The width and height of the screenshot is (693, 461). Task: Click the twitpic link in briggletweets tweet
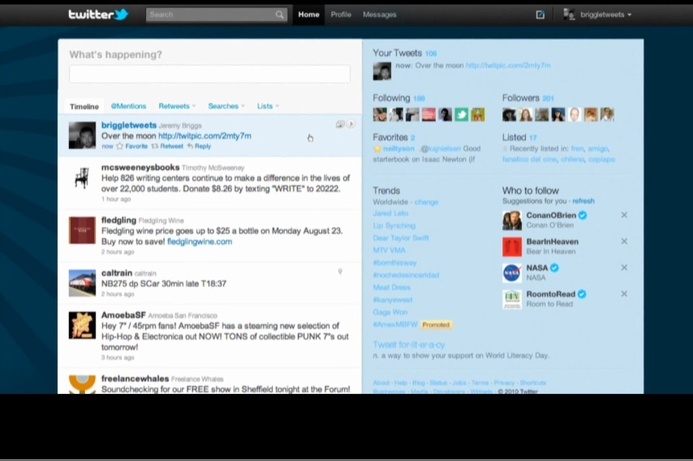click(x=205, y=136)
